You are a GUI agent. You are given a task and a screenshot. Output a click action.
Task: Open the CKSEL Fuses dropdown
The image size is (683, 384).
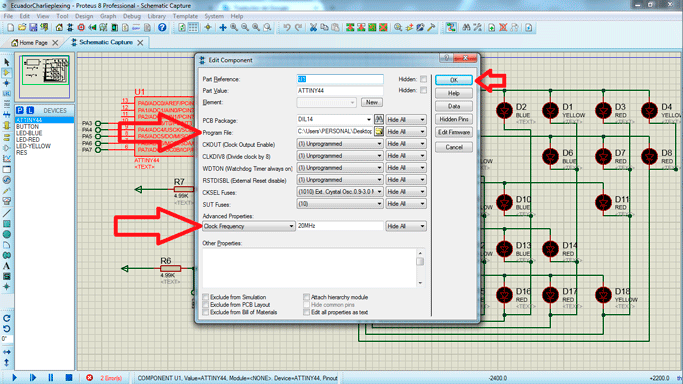[340, 192]
